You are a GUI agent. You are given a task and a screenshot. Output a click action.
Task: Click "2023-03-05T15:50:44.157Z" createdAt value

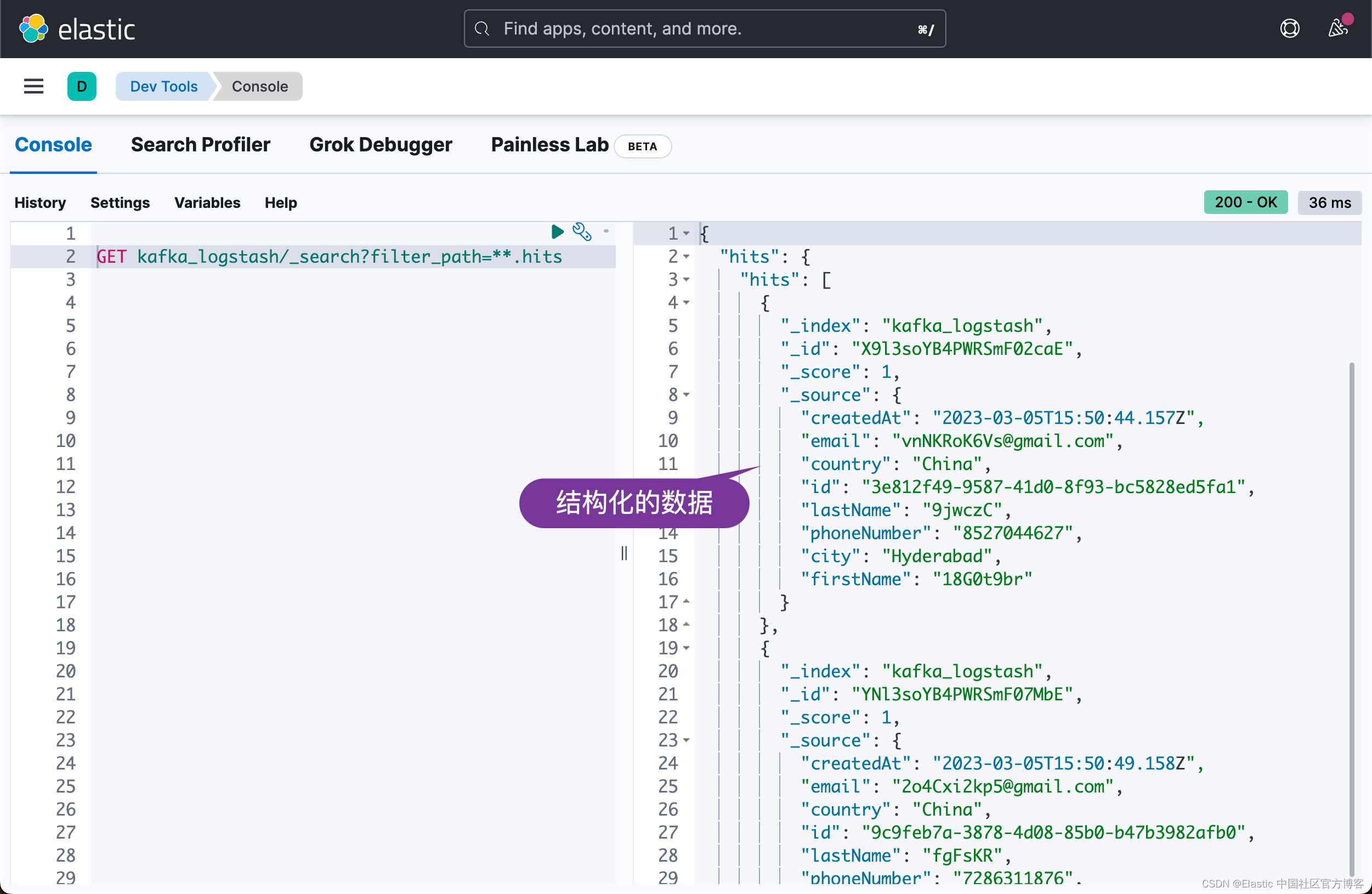1063,418
